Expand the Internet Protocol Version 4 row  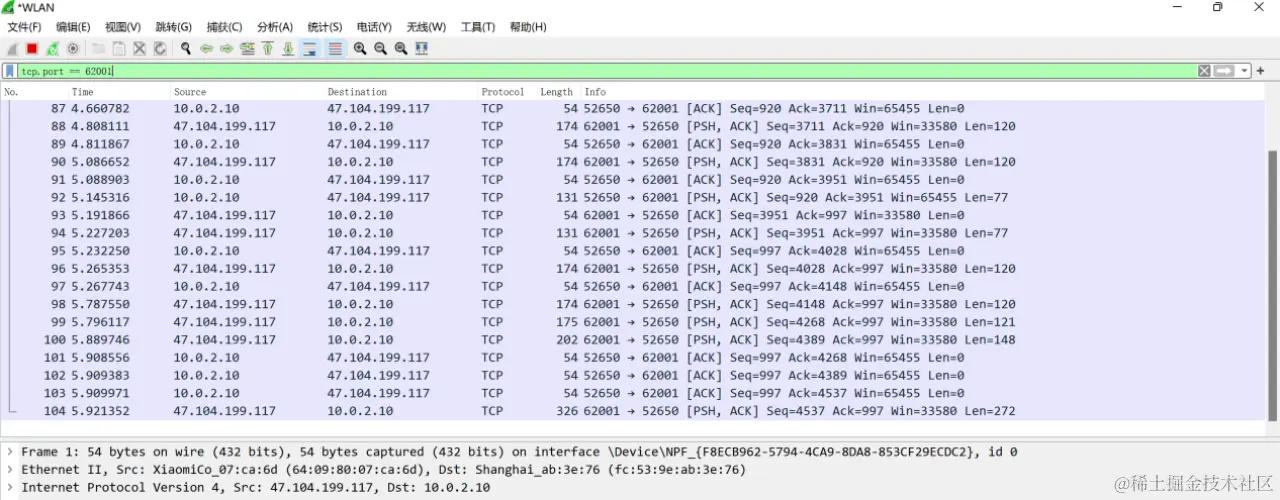click(9, 488)
